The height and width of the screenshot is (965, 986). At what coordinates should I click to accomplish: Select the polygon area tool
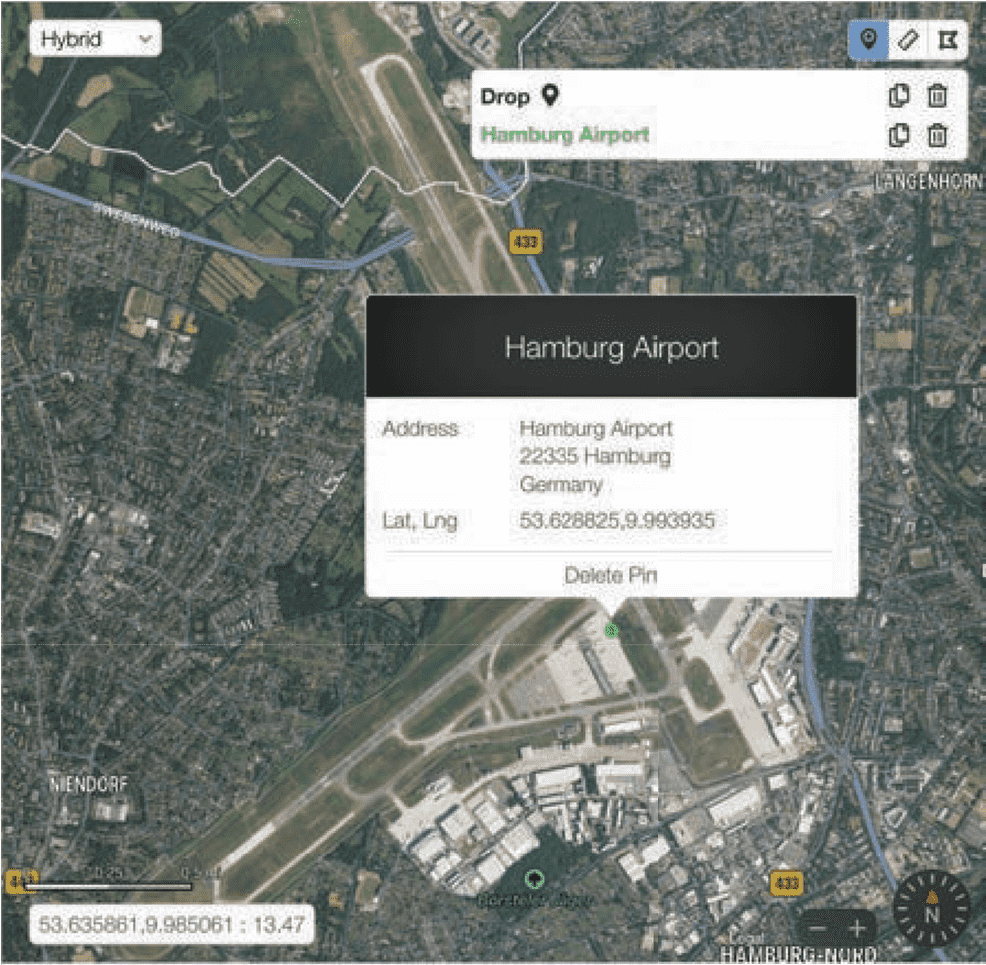(x=947, y=40)
